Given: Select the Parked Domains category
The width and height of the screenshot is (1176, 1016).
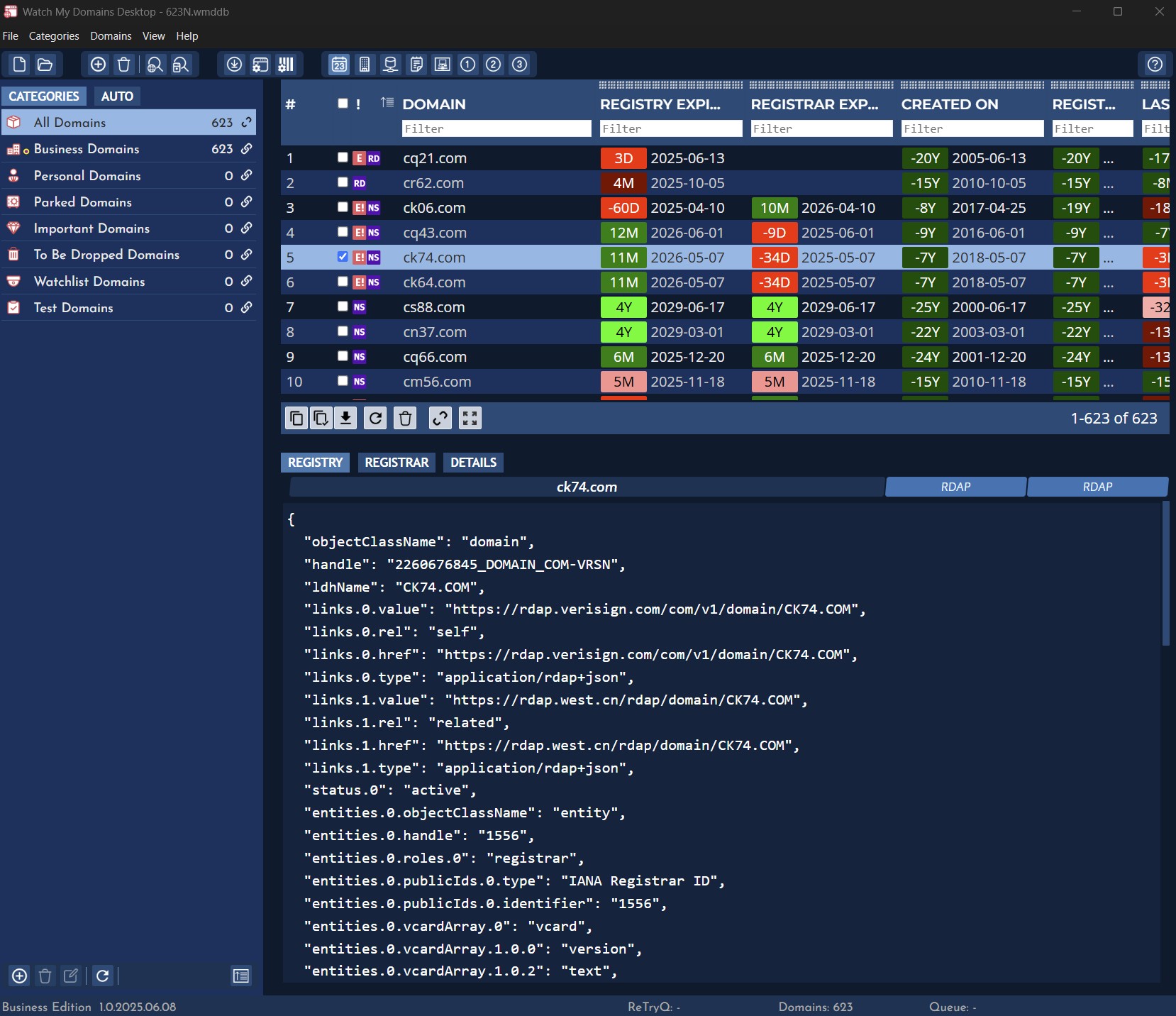Looking at the screenshot, I should point(128,202).
